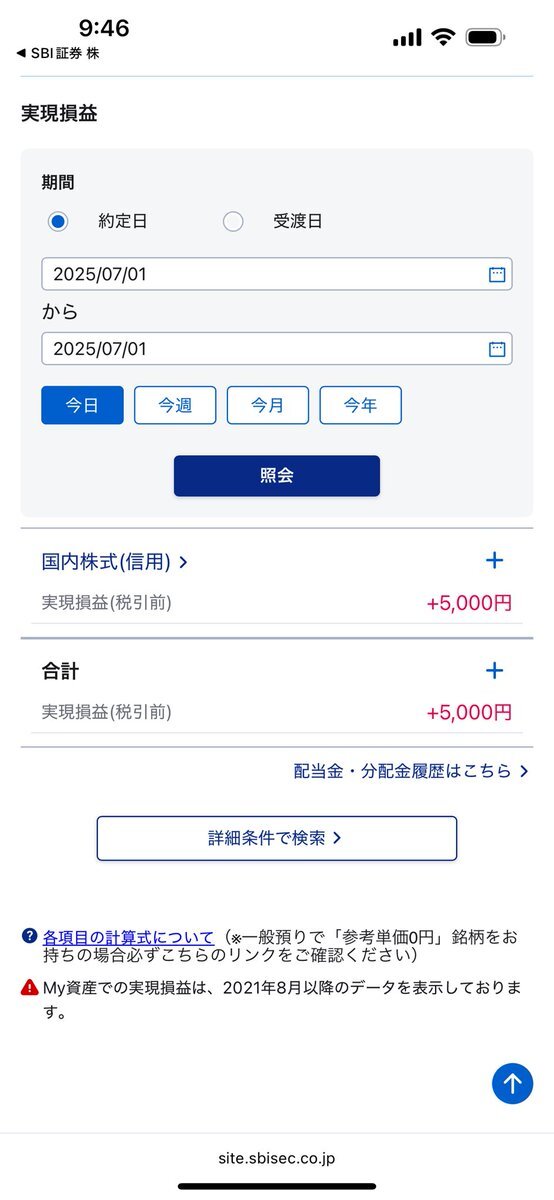This screenshot has height=1200, width=554.
Task: Select the 受渡日 radio button
Action: [233, 222]
